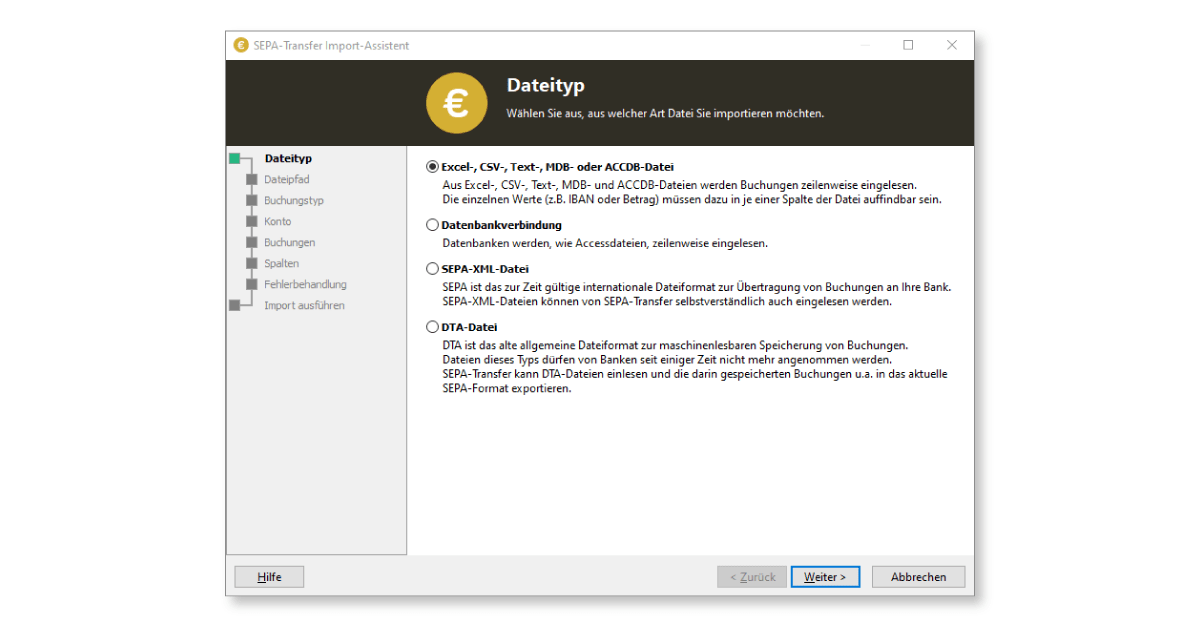Click the gray step marker beside Konto
This screenshot has height=627, width=1200.
[x=251, y=221]
